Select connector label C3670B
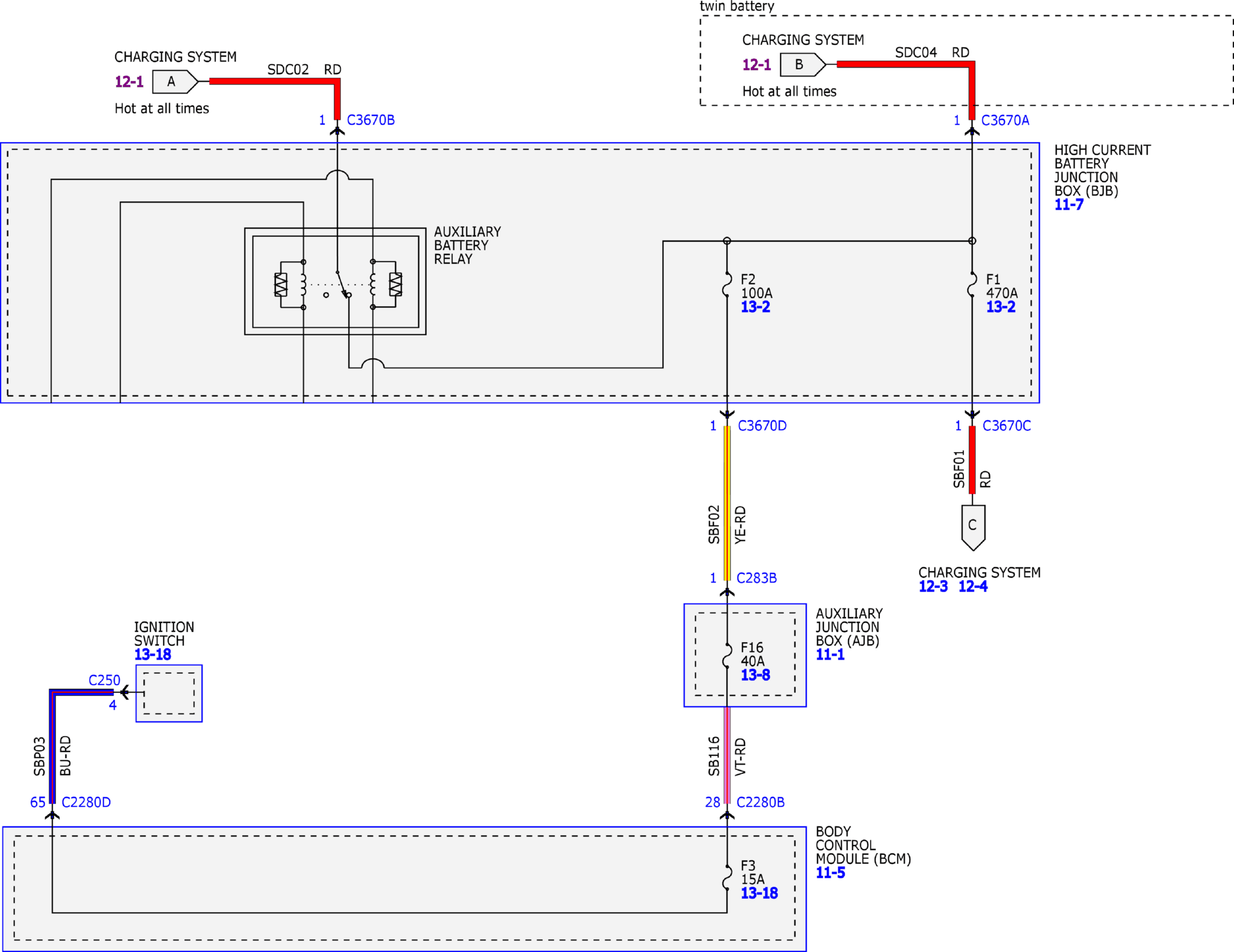Image resolution: width=1234 pixels, height=952 pixels. tap(371, 121)
